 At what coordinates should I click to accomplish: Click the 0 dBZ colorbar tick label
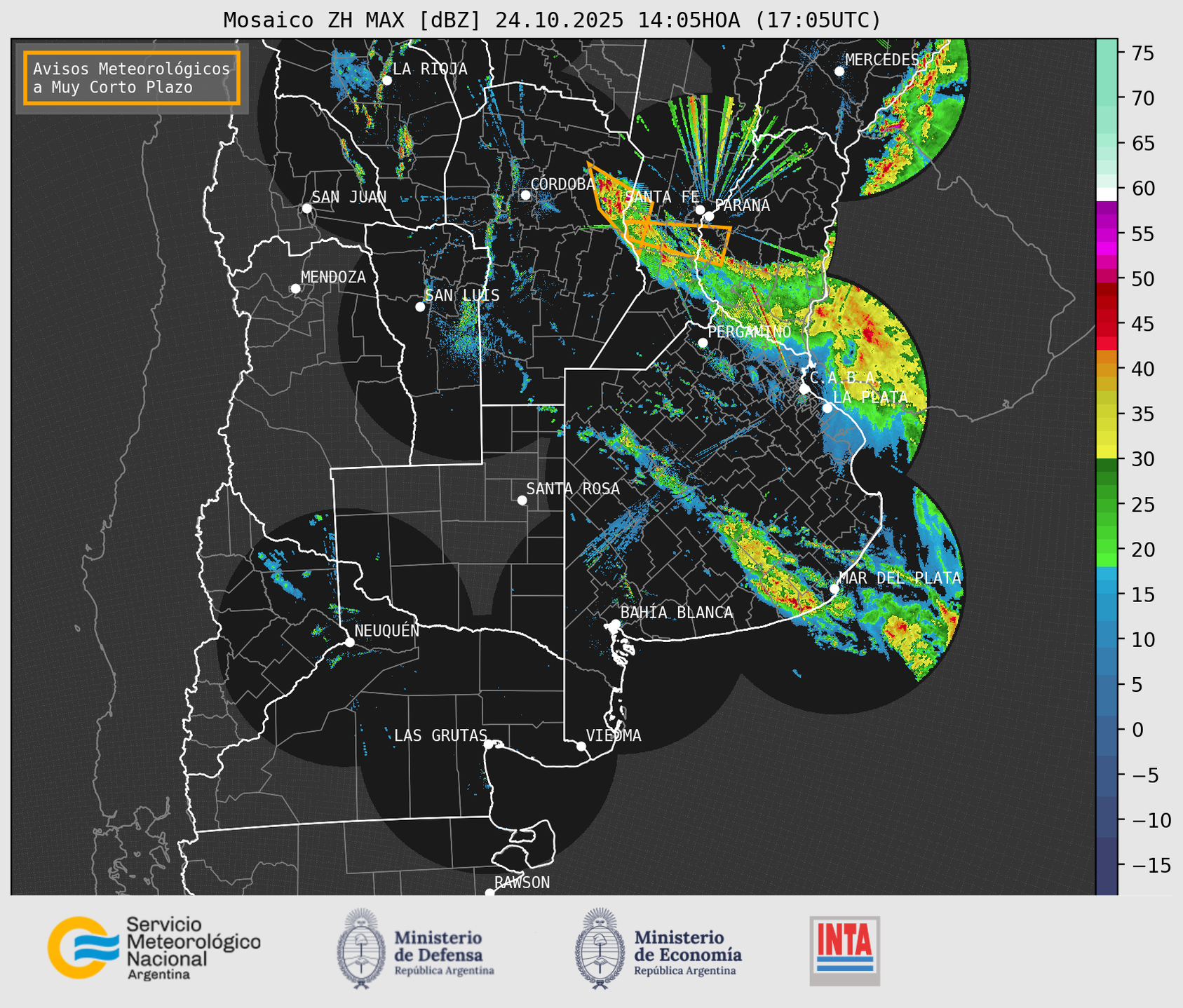1137,730
